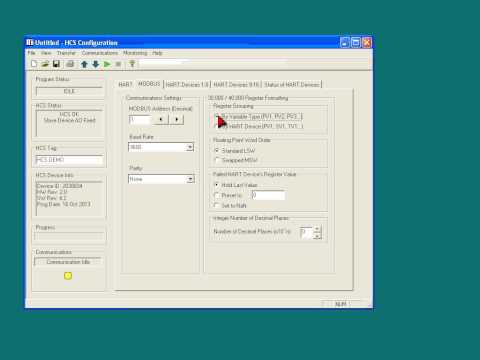Image resolution: width=480 pixels, height=360 pixels.
Task: Open the Communications menu
Action: tap(100, 53)
